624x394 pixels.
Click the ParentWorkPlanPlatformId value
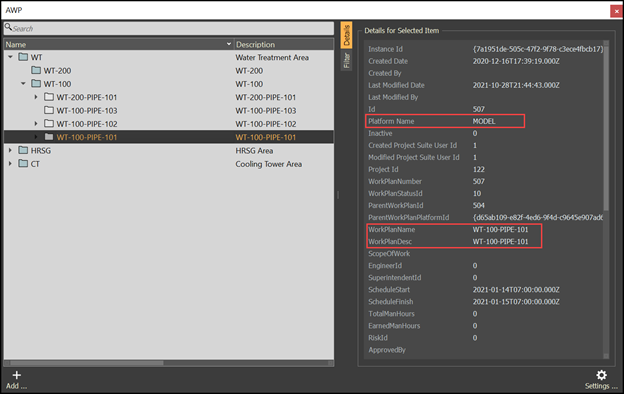[x=538, y=217]
